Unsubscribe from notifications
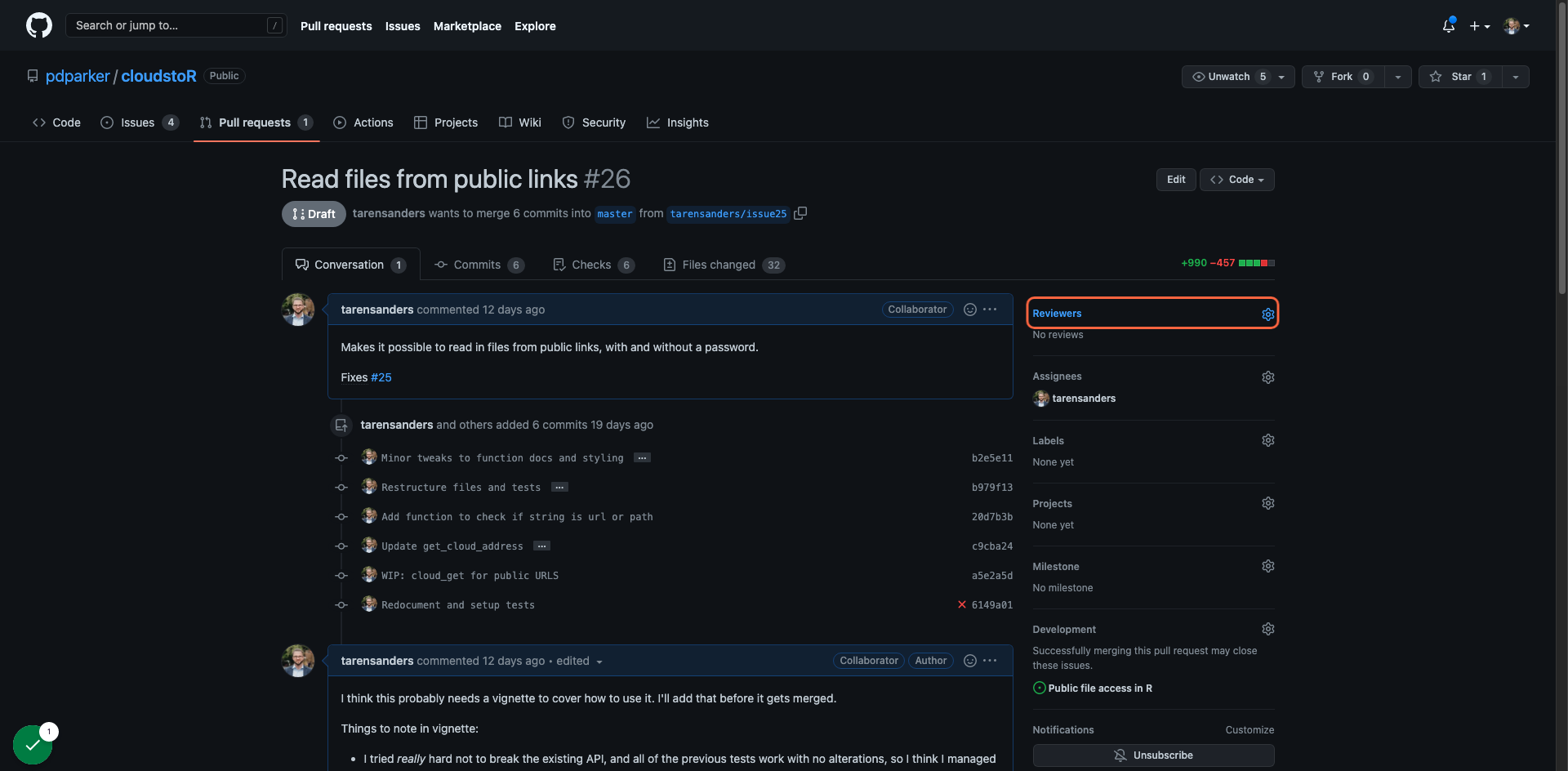 (x=1153, y=755)
